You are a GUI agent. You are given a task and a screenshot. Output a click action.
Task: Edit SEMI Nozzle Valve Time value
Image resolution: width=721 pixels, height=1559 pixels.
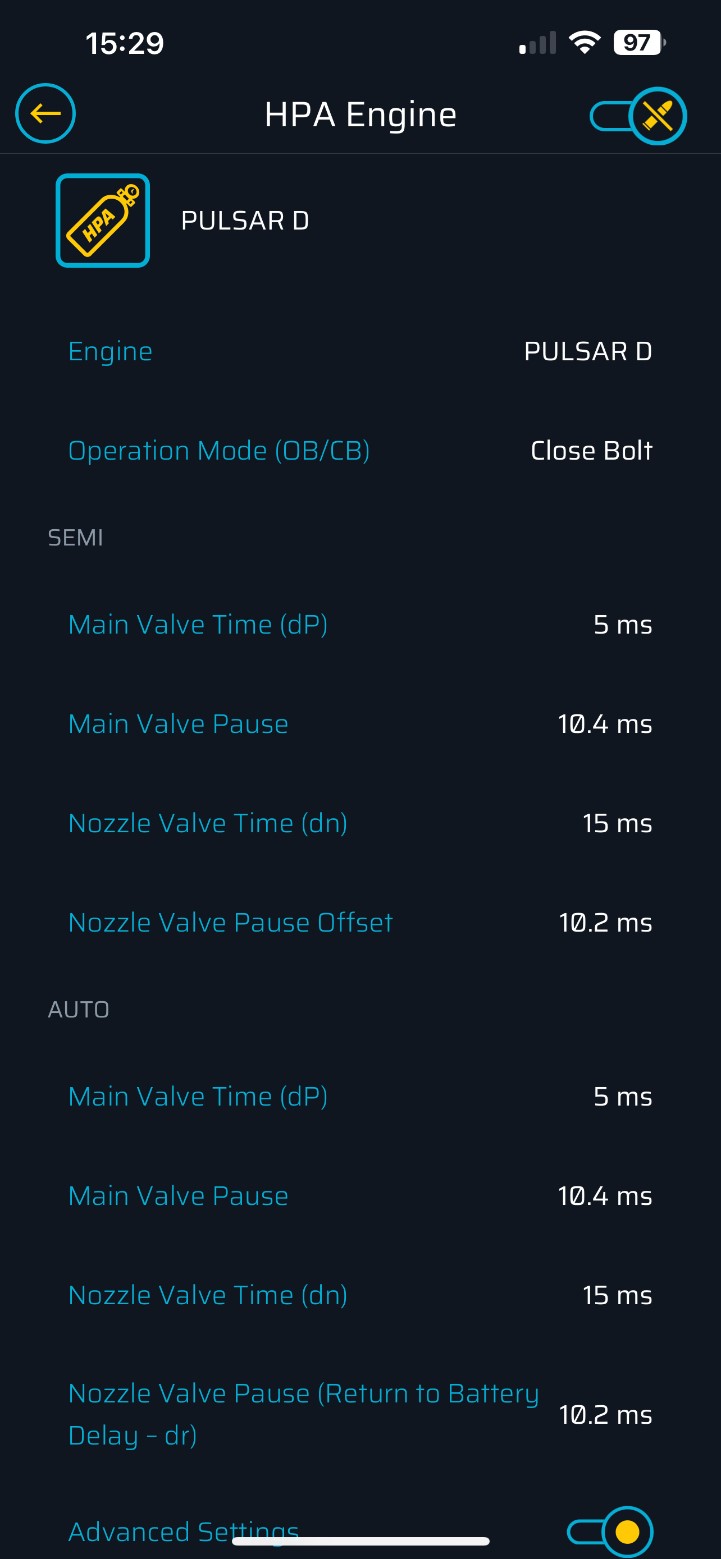click(616, 824)
